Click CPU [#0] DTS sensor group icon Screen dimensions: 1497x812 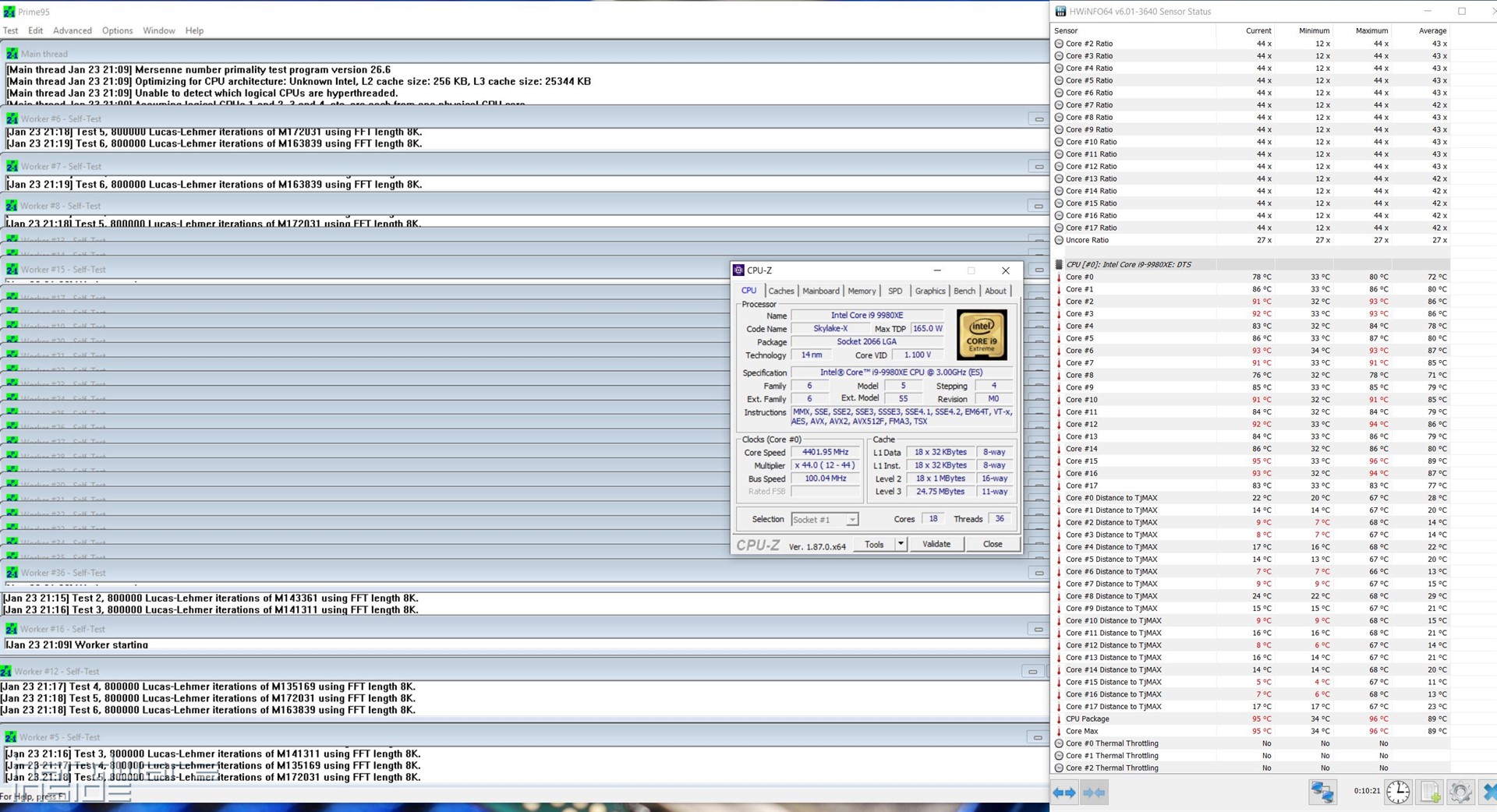(x=1059, y=264)
